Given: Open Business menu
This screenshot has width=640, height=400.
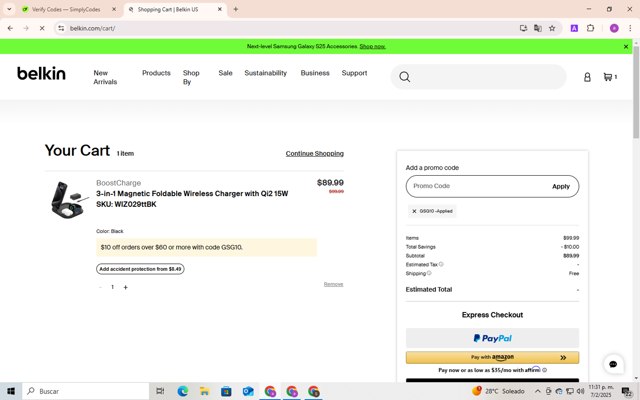Looking at the screenshot, I should pos(315,73).
